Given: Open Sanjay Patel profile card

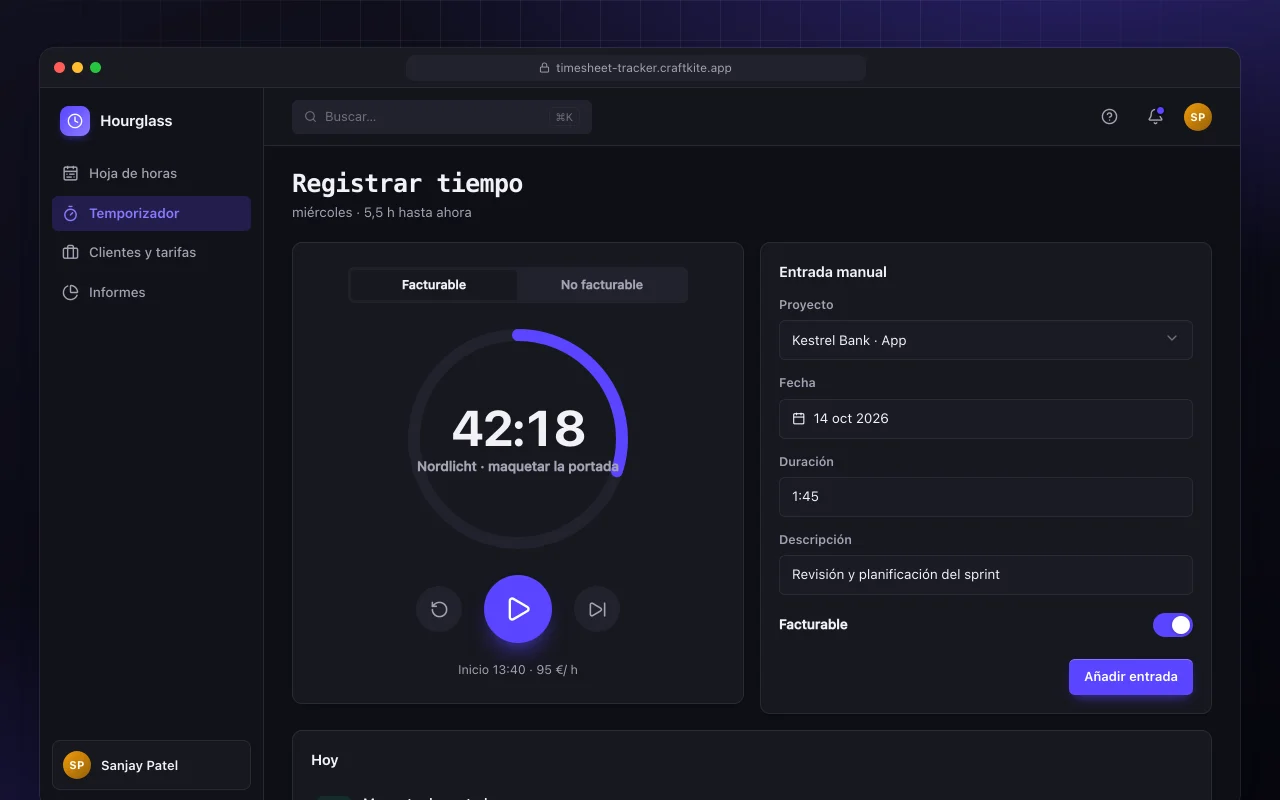Looking at the screenshot, I should (151, 765).
